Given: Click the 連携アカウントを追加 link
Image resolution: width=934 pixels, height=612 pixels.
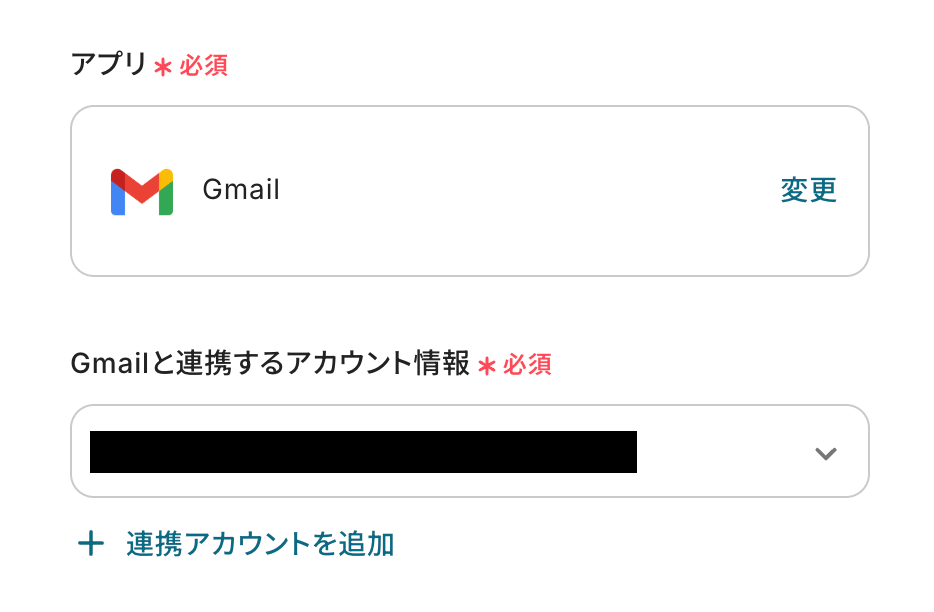Looking at the screenshot, I should (260, 544).
